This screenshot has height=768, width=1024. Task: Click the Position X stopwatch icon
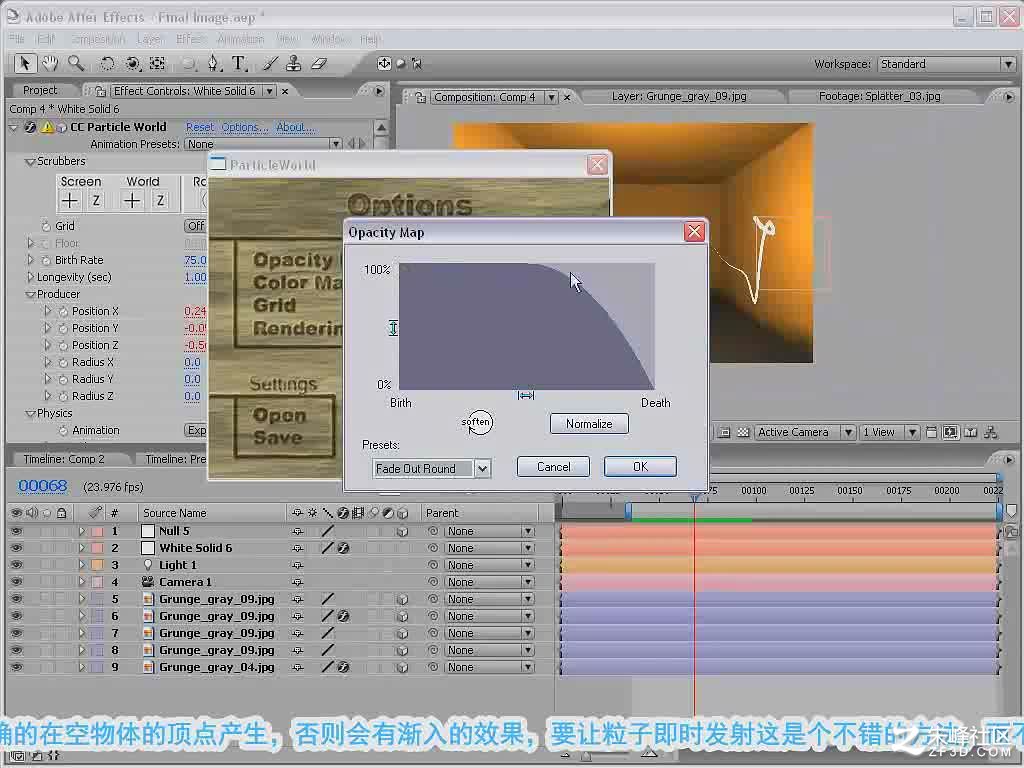(63, 312)
